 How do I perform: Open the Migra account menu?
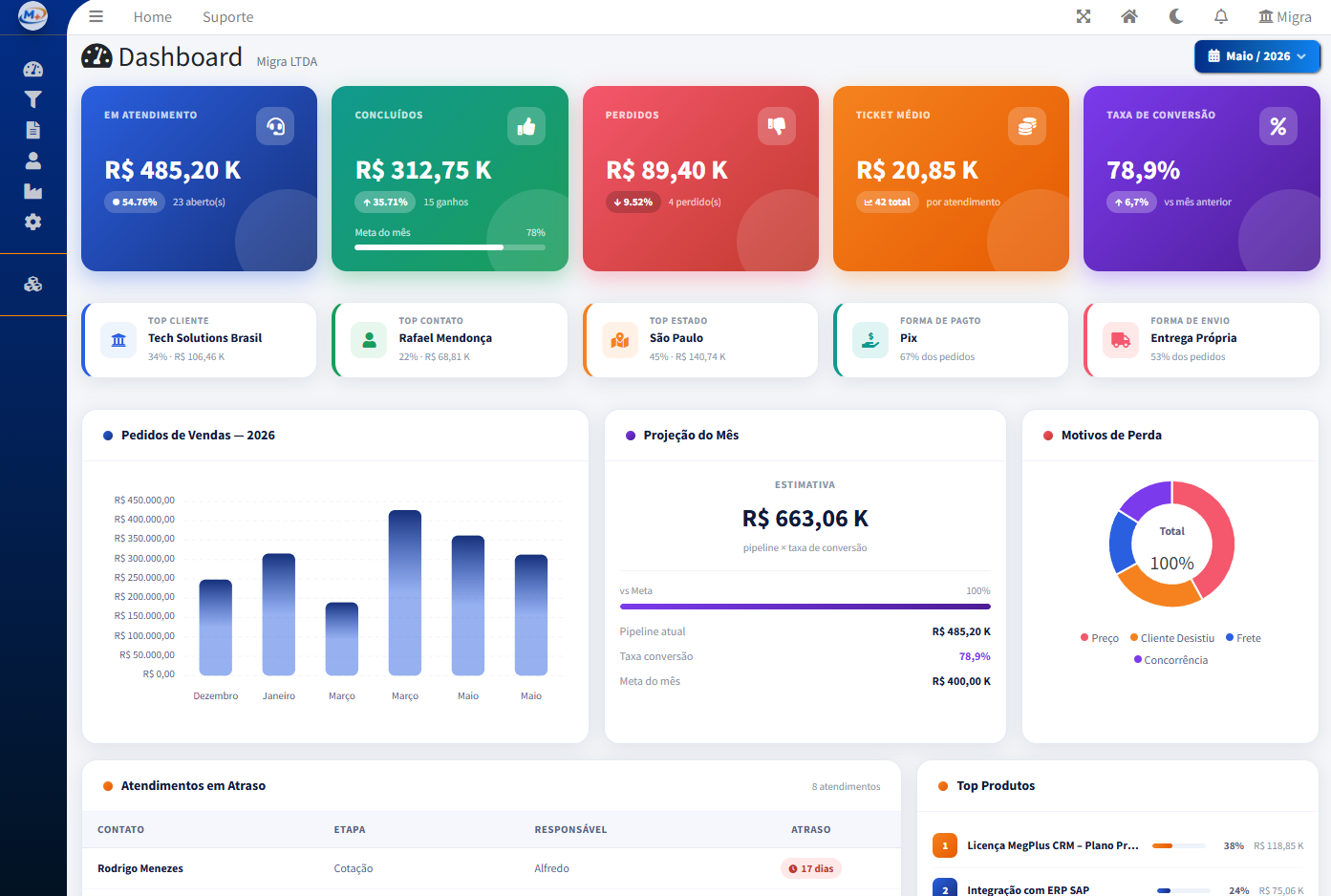point(1285,16)
